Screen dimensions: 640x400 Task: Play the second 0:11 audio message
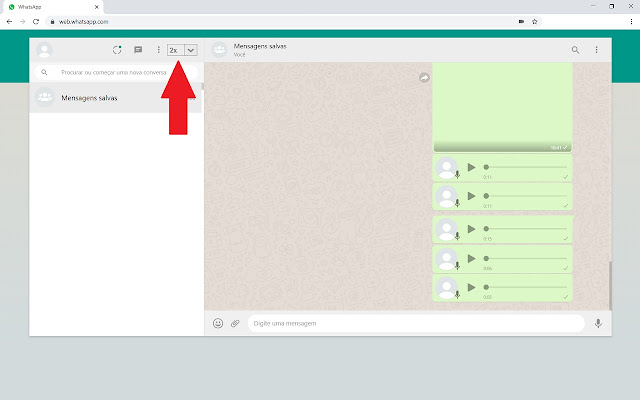point(471,196)
